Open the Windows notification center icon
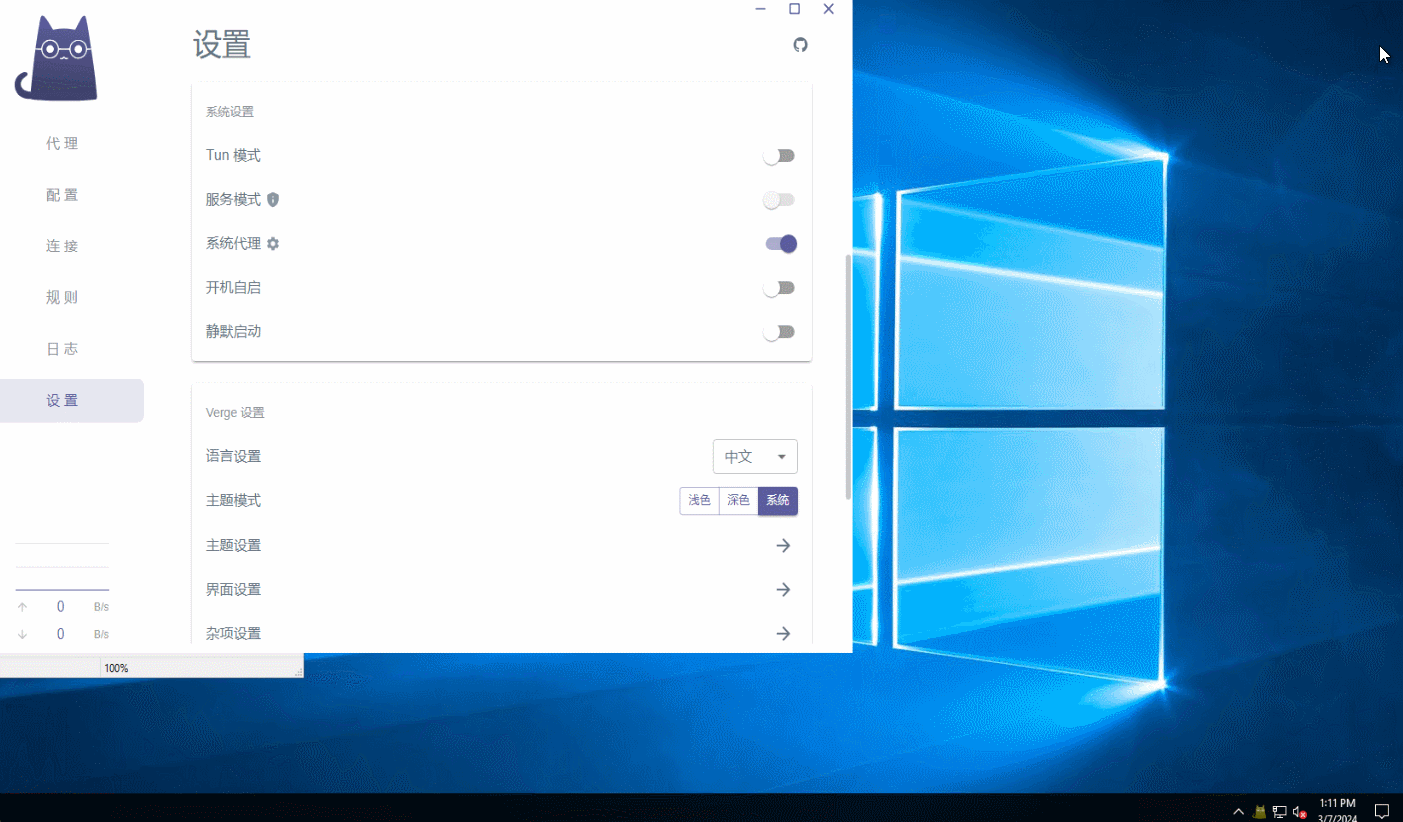Viewport: 1403px width, 822px height. [1381, 811]
